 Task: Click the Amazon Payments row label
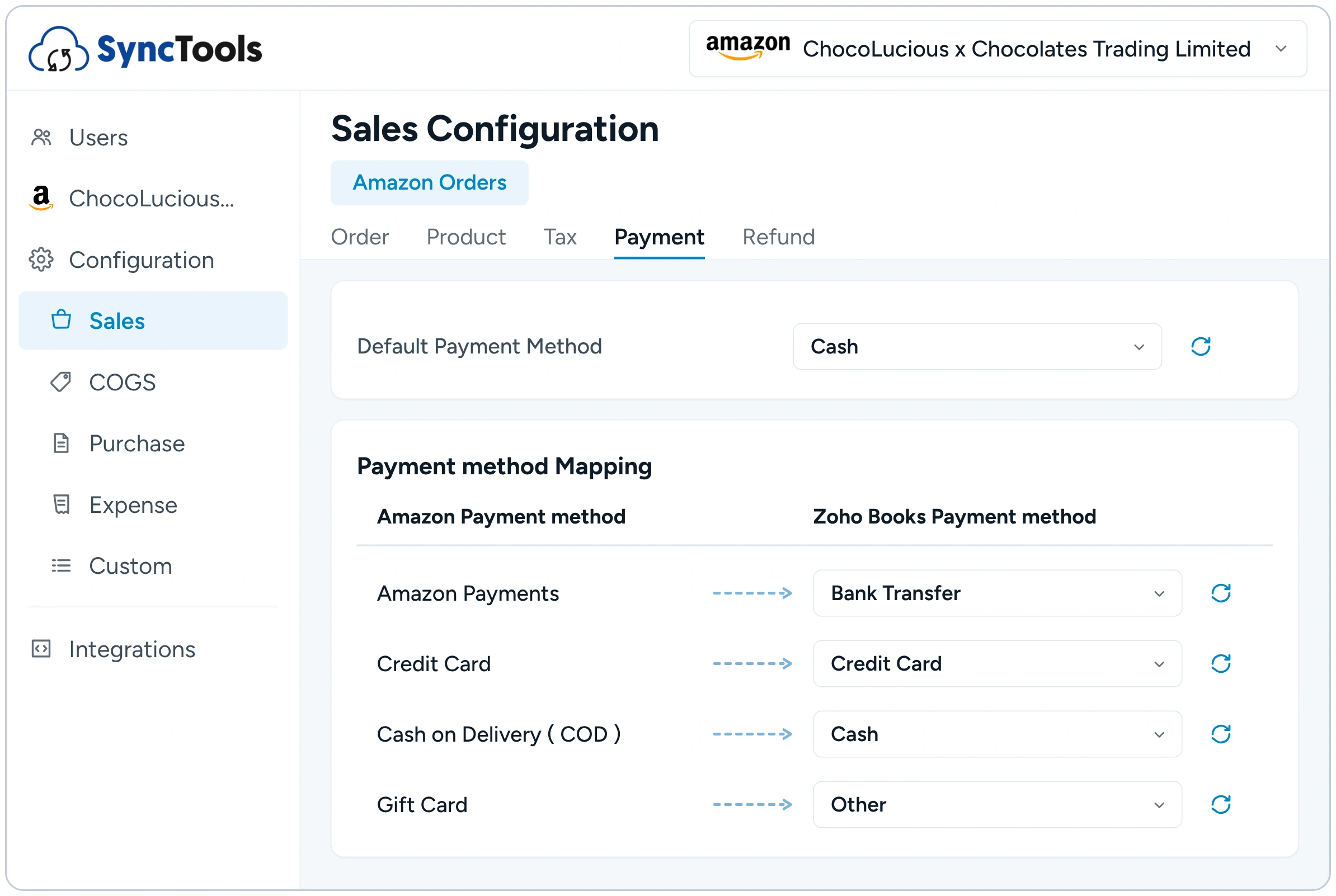coord(468,594)
